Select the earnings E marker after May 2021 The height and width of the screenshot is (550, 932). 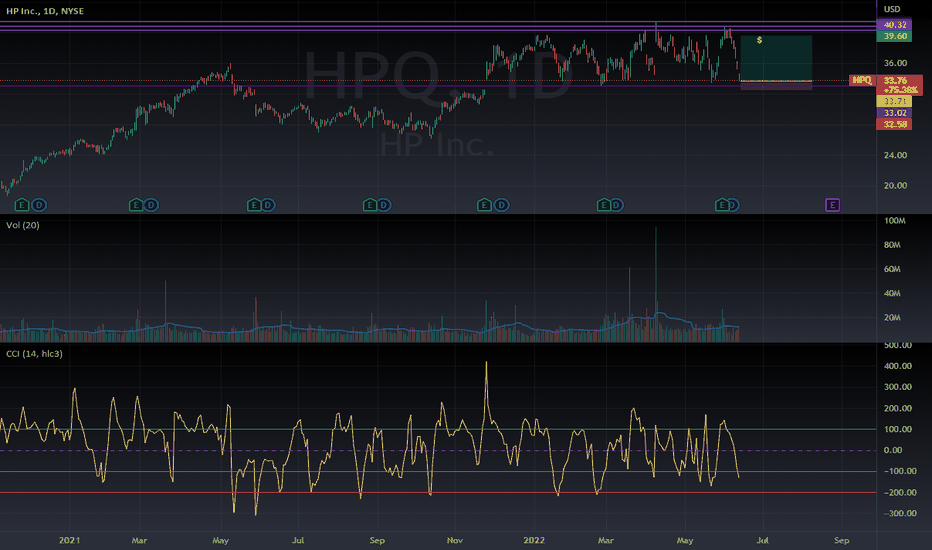coord(254,205)
